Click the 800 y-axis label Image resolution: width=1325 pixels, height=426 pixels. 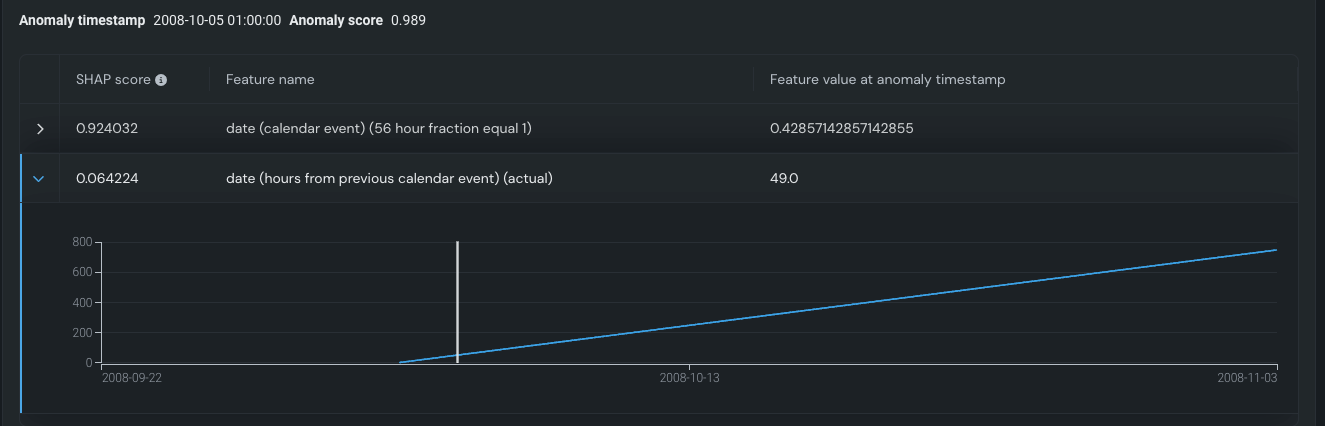pos(82,242)
